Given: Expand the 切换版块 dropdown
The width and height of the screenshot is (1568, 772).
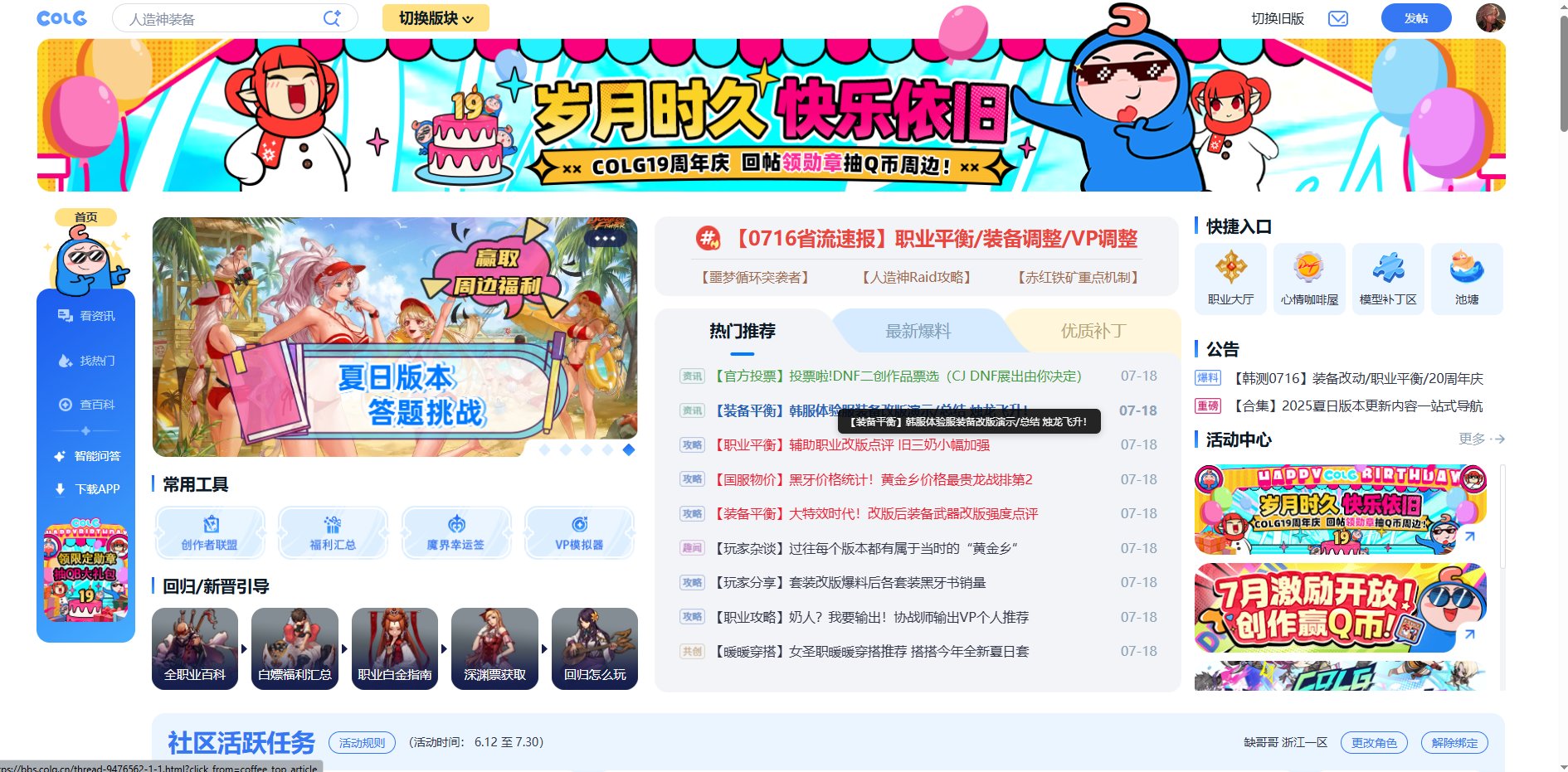Looking at the screenshot, I should click(436, 18).
